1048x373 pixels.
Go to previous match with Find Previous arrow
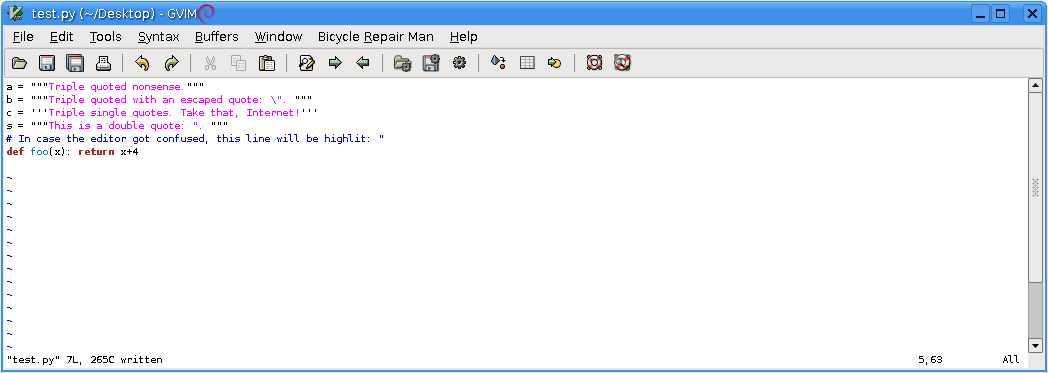363,63
